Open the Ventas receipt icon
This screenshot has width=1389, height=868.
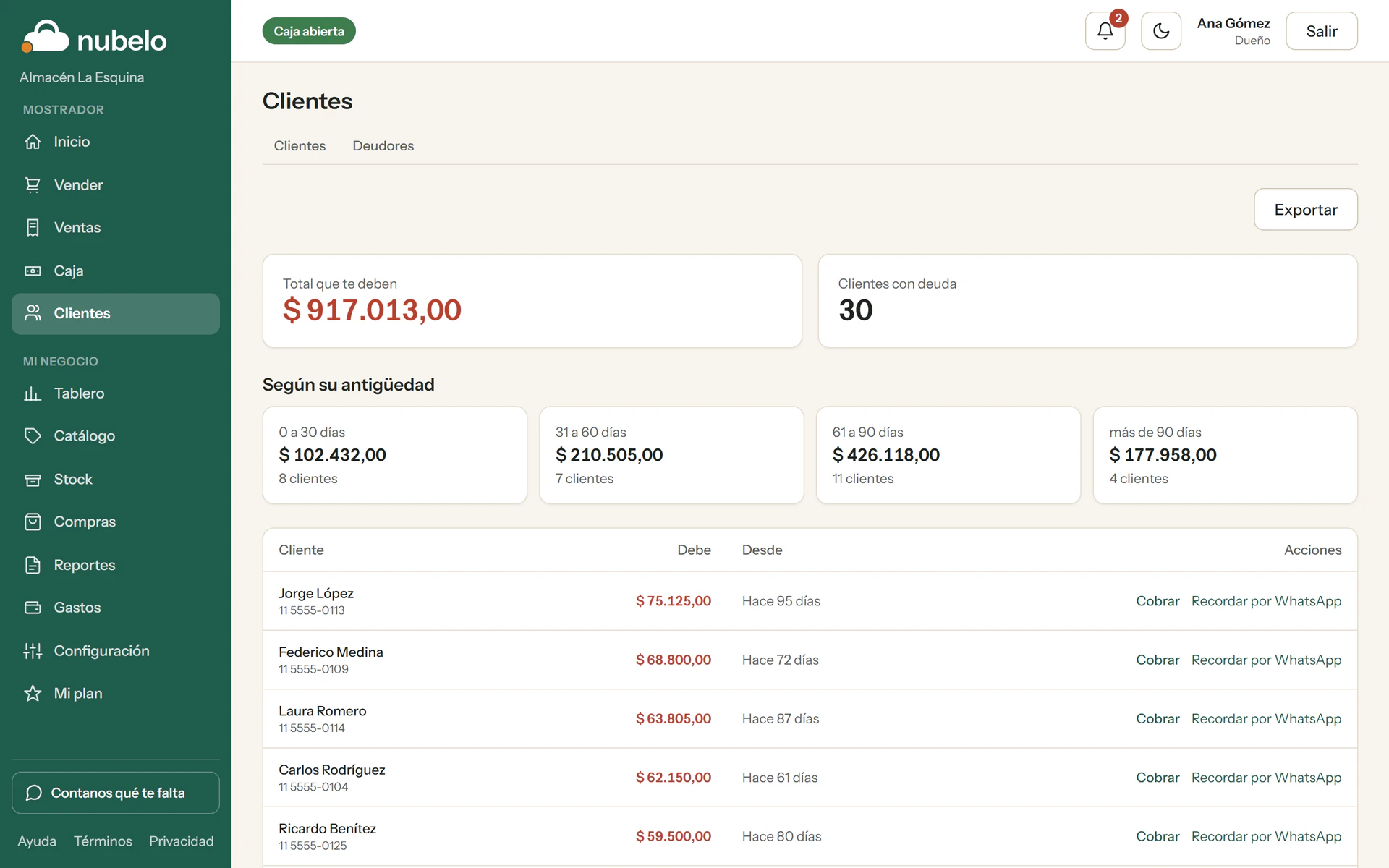[33, 228]
